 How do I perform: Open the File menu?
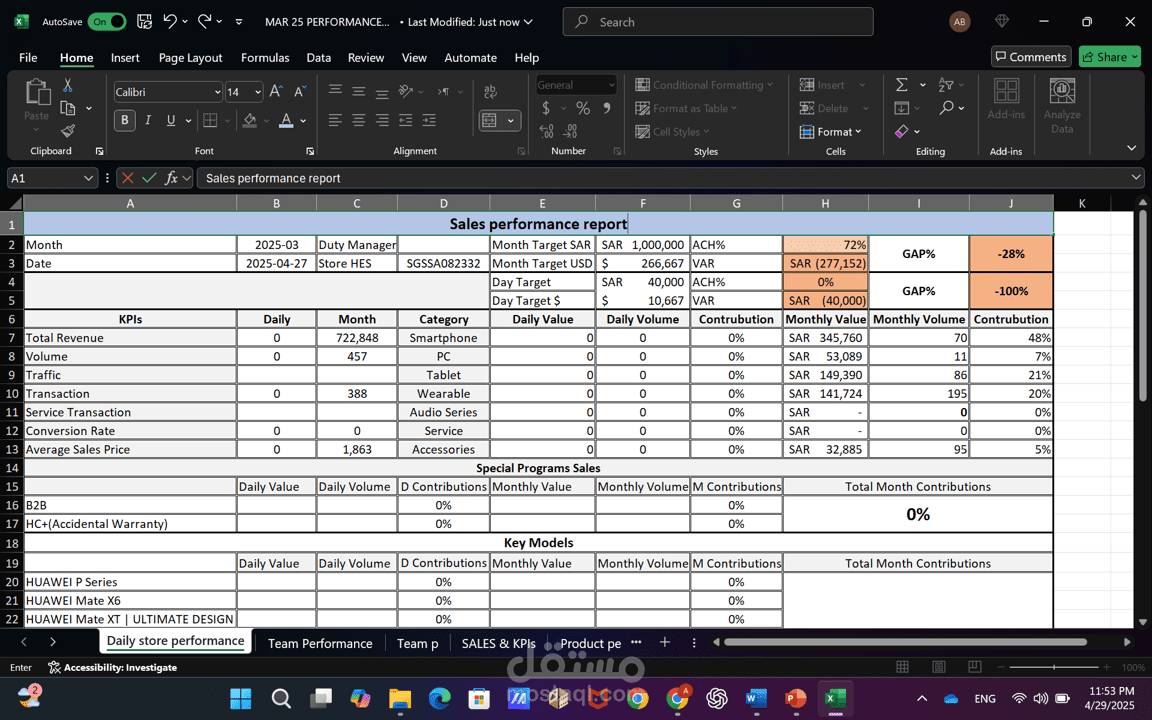29,57
